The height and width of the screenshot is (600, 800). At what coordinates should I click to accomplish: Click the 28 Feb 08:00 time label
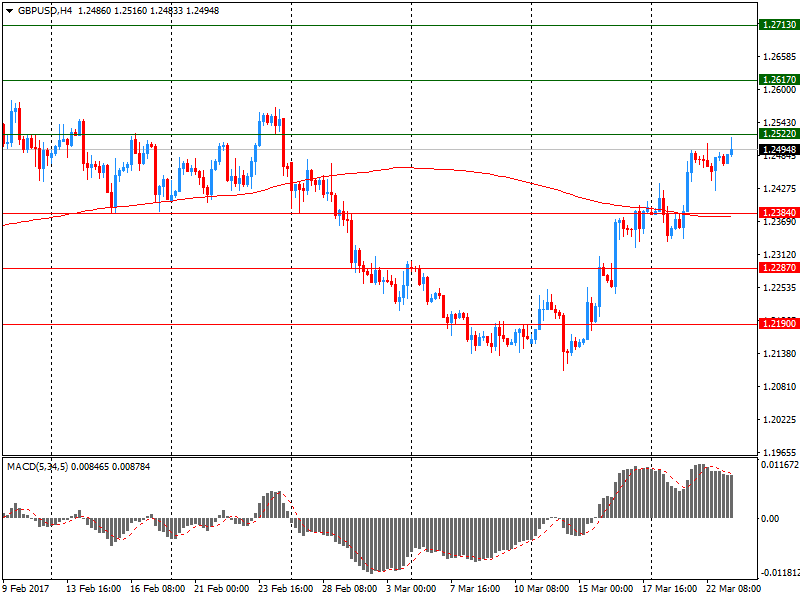click(x=349, y=589)
